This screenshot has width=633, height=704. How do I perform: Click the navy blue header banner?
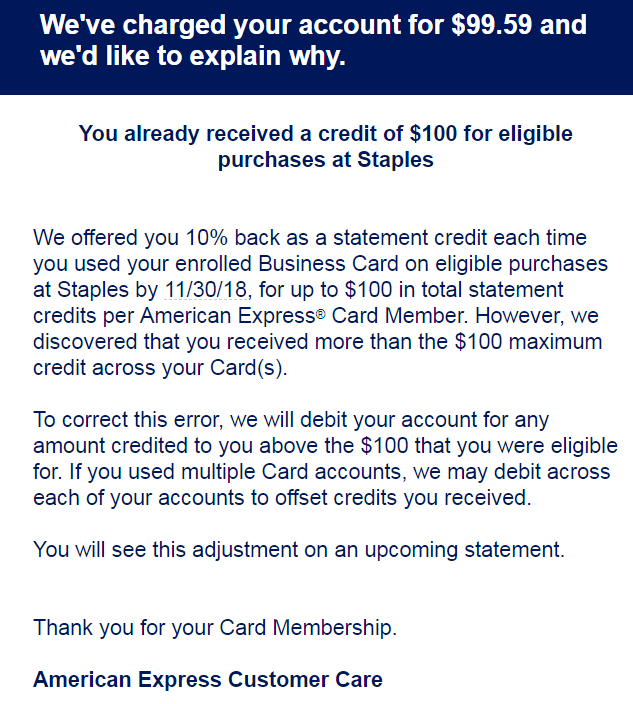(316, 47)
